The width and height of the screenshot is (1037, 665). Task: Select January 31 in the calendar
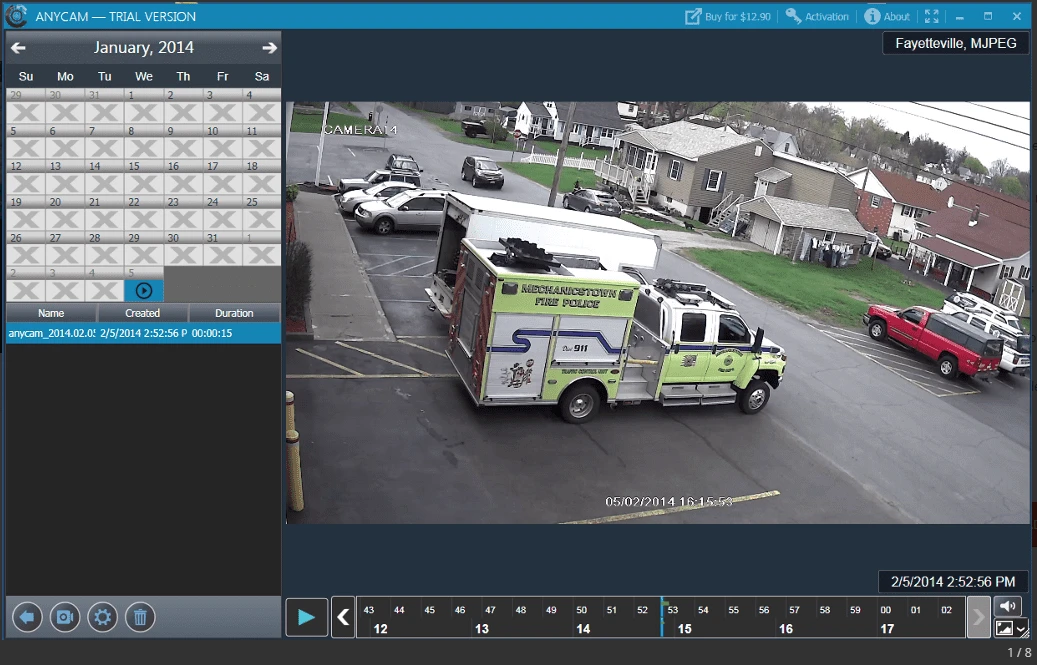point(222,249)
